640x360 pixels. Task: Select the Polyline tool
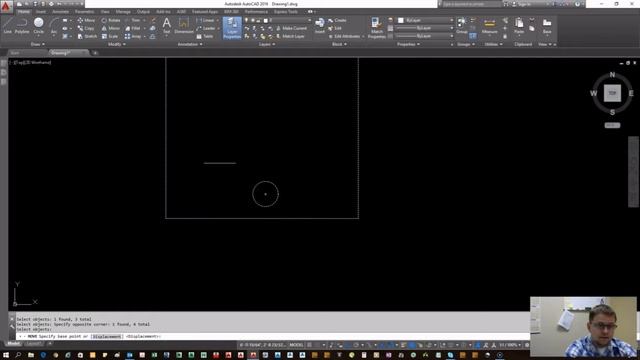(x=22, y=26)
